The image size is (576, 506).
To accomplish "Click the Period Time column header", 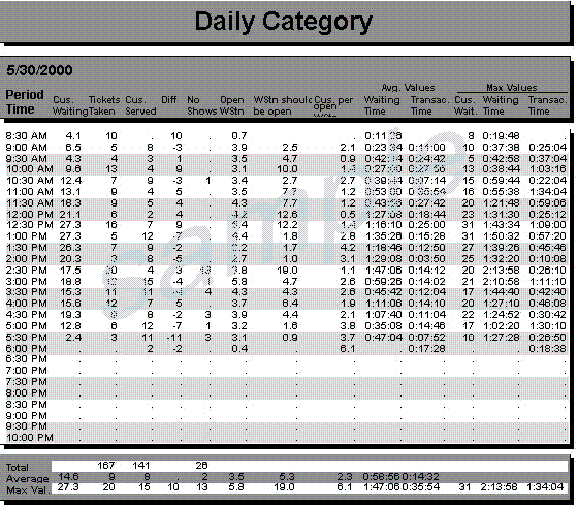I will 24,102.
